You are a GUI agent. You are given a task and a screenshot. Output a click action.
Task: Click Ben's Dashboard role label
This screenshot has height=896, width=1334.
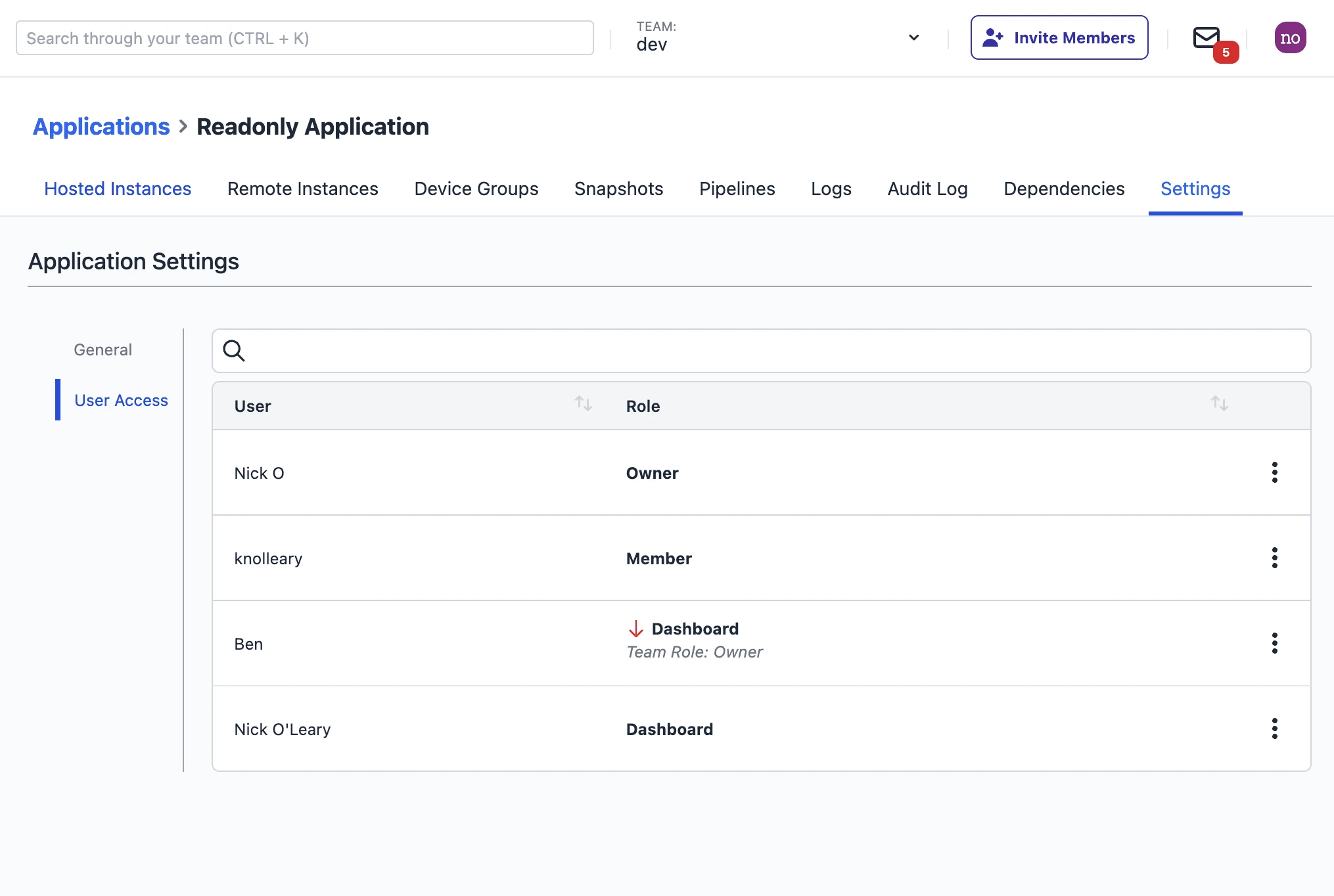[695, 629]
